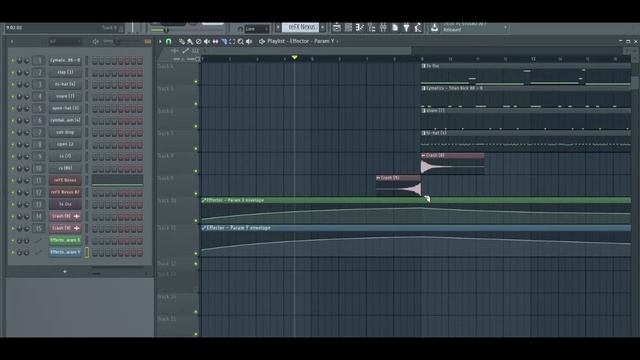Viewport: 640px width, 360px height.
Task: Click the channel rack swing speaker icon
Action: point(96,41)
